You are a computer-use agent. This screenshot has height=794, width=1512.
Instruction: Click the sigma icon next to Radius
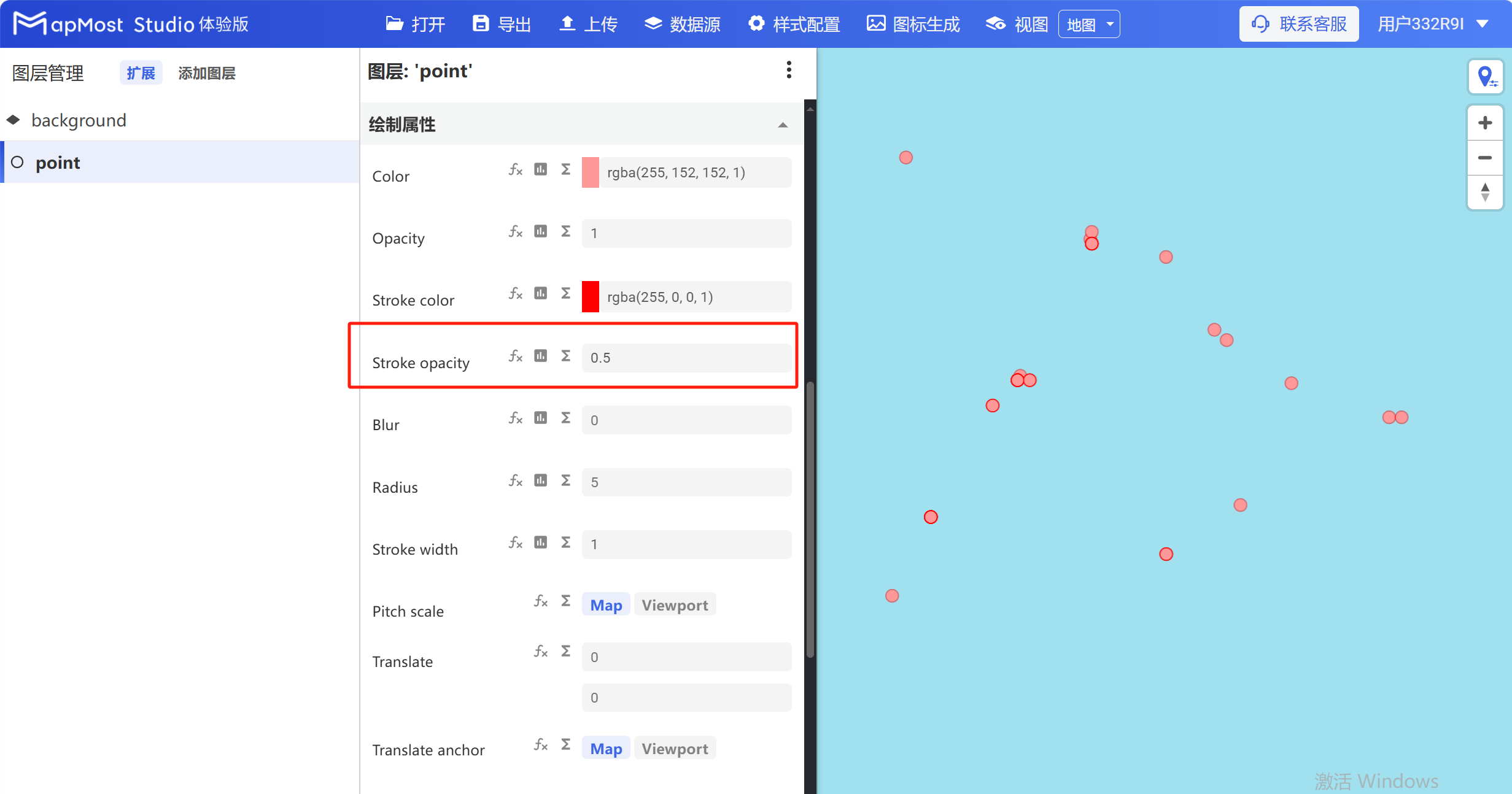coord(565,480)
